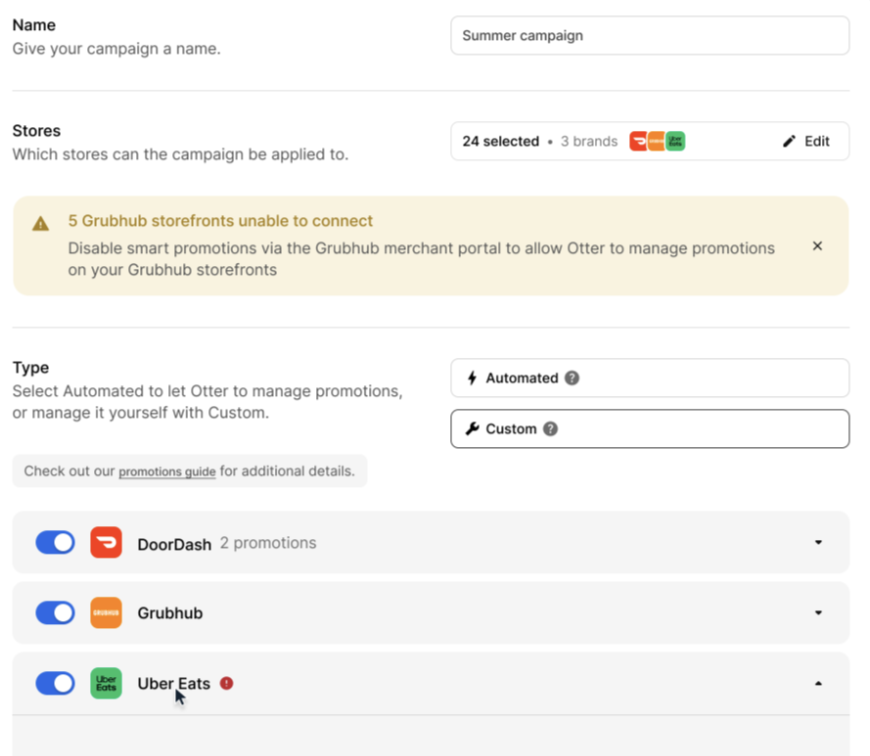Expand the DoorDash promotions section
The image size is (870, 756).
click(818, 542)
